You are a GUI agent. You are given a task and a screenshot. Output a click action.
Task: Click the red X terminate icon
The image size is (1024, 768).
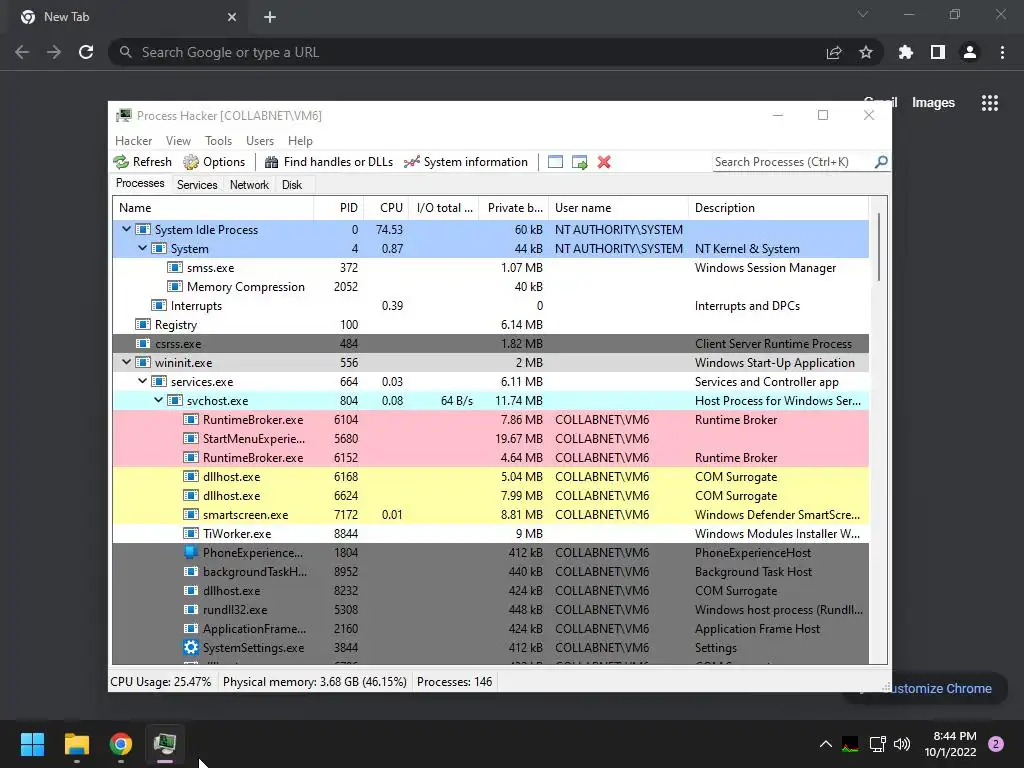604,162
